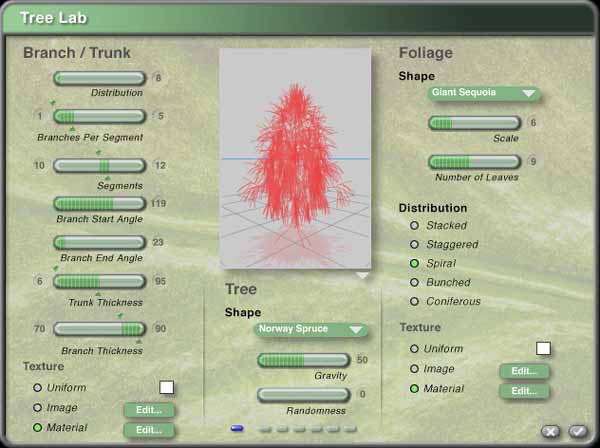Click the Branch Thickness minimum value 70
Screen dimensions: 600x448
[x=39, y=328]
